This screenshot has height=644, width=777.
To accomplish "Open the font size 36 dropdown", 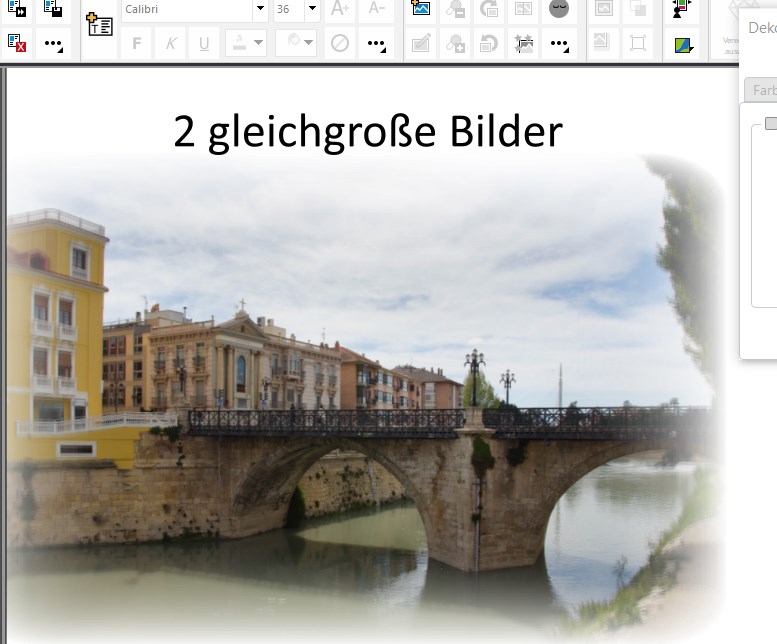I will point(312,8).
